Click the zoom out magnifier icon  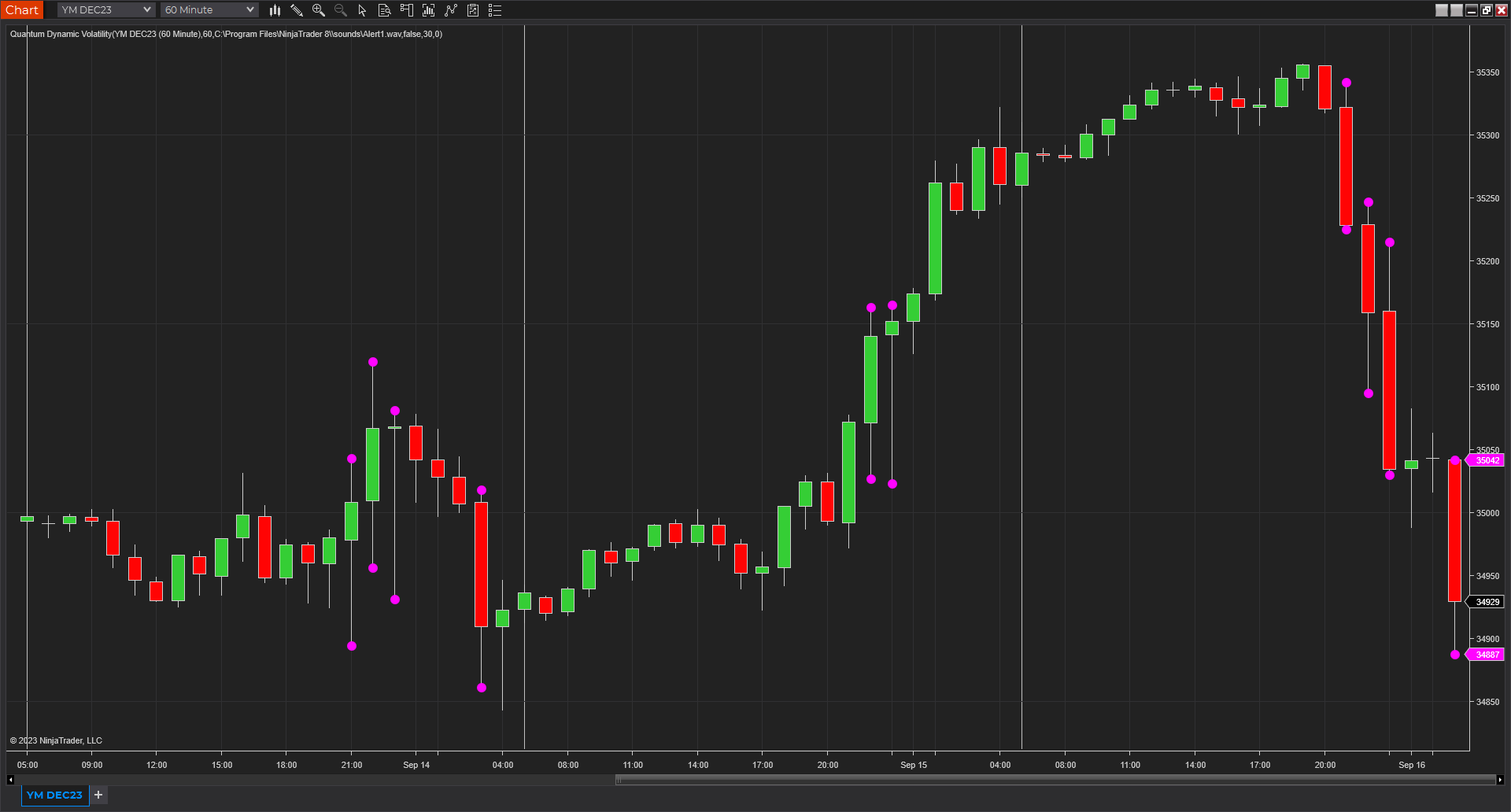(x=341, y=10)
